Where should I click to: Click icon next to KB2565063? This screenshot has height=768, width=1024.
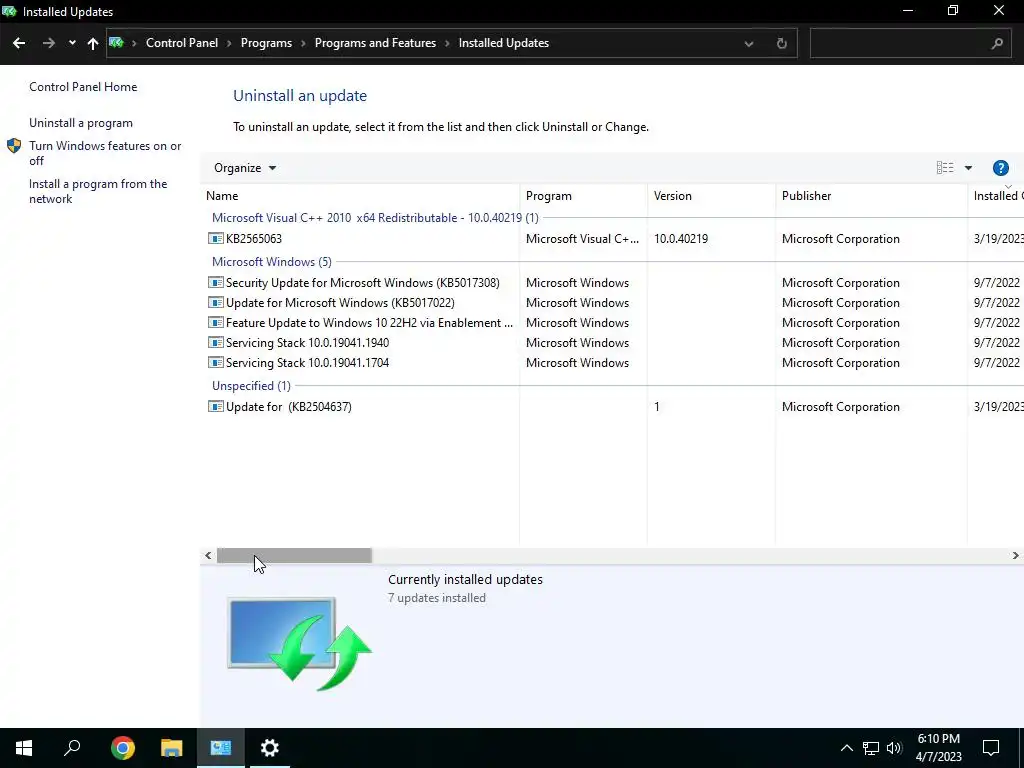(216, 238)
